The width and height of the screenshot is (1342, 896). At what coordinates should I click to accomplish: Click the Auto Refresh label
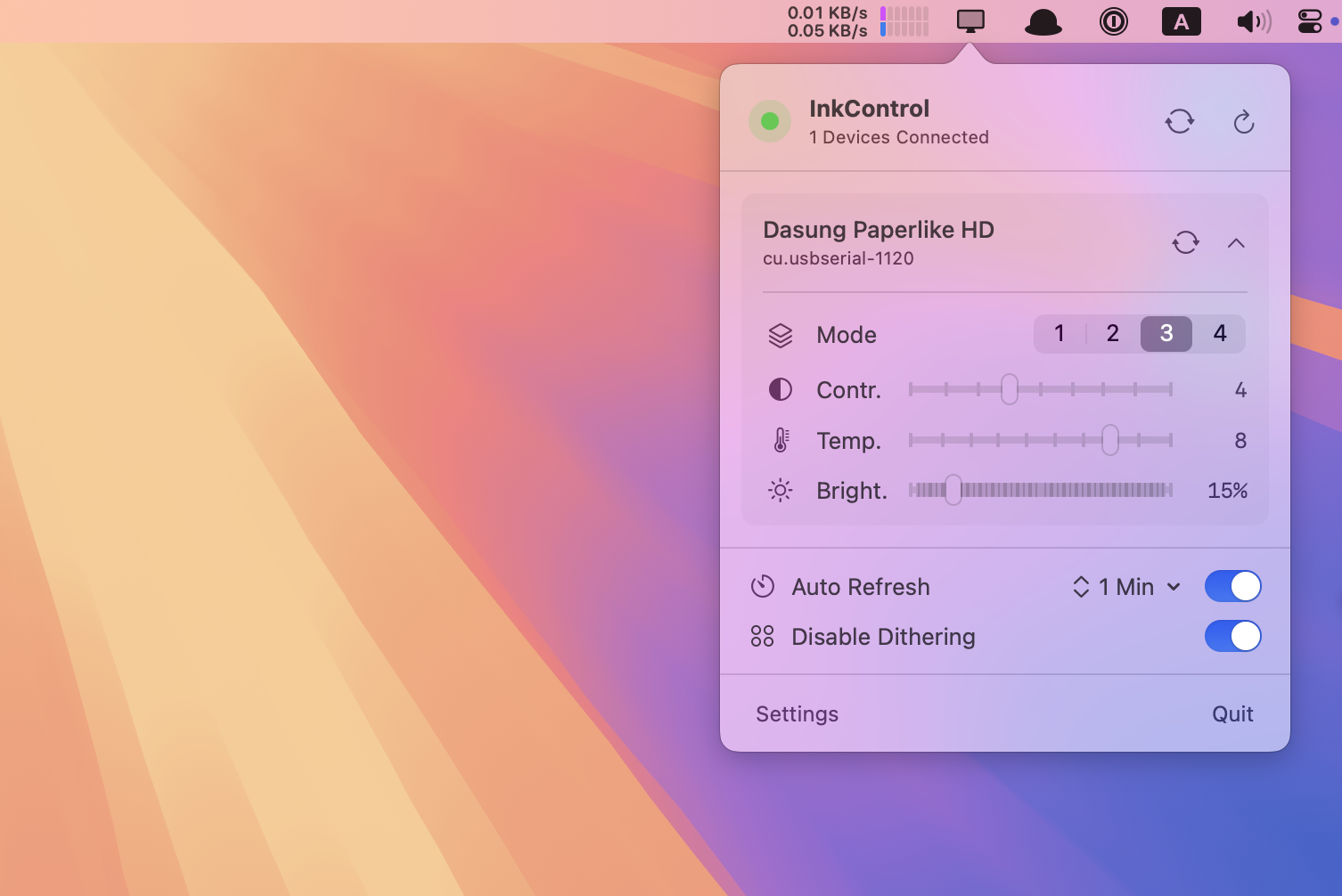point(861,587)
